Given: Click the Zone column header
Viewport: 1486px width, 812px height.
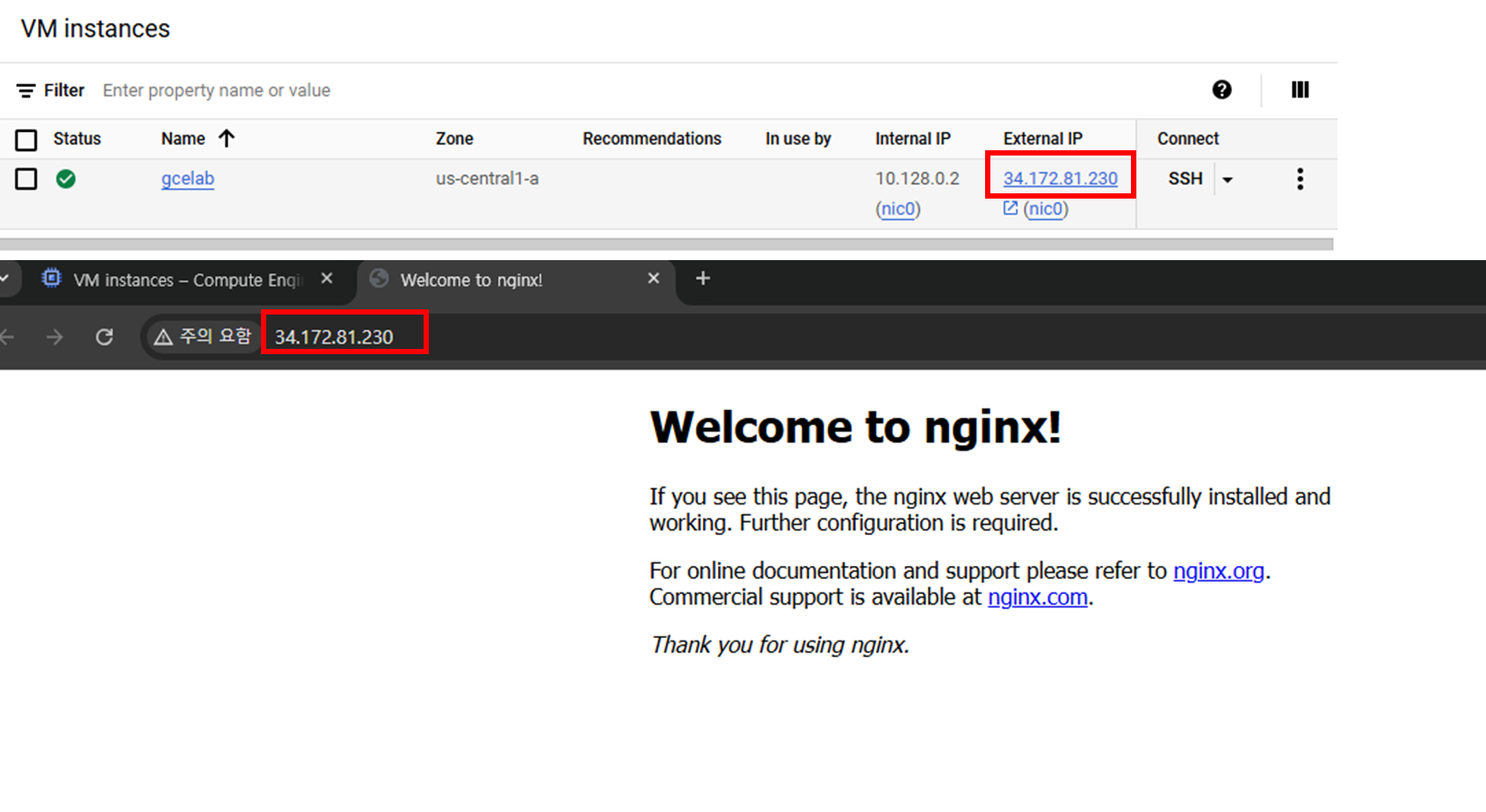Looking at the screenshot, I should [x=454, y=139].
